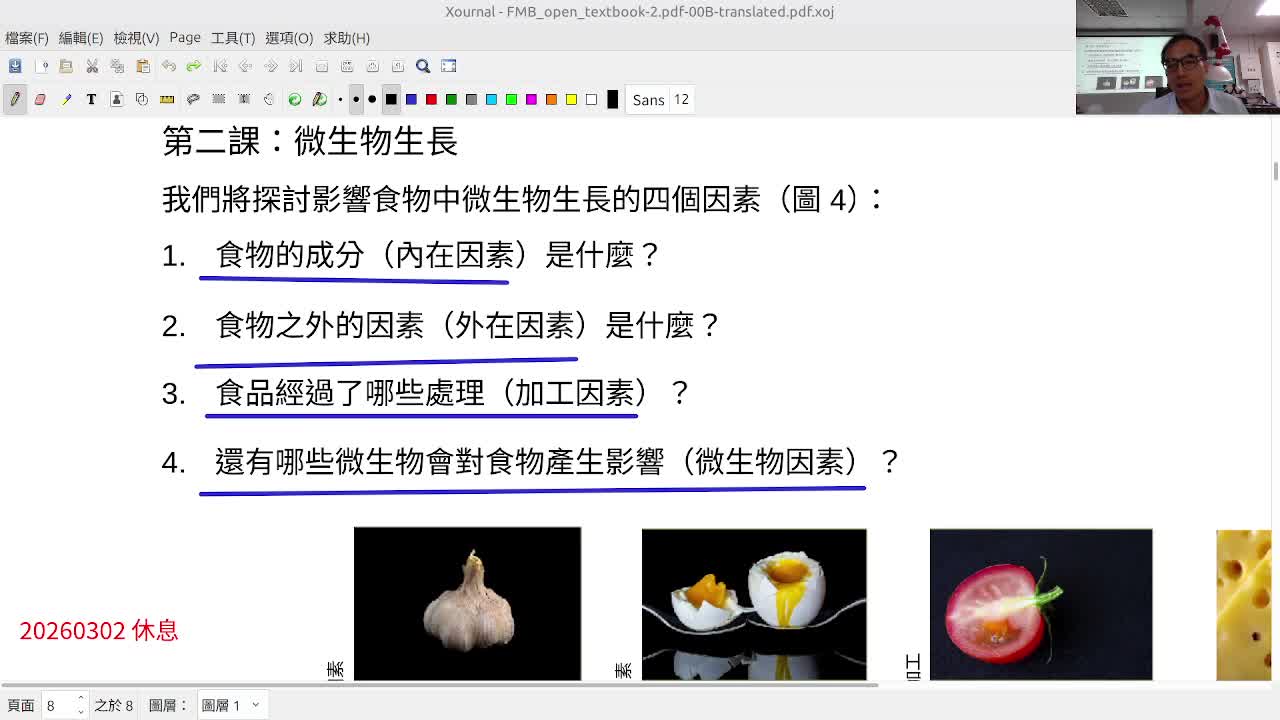Click the garlic image in the document
1280x720 pixels.
(x=467, y=604)
